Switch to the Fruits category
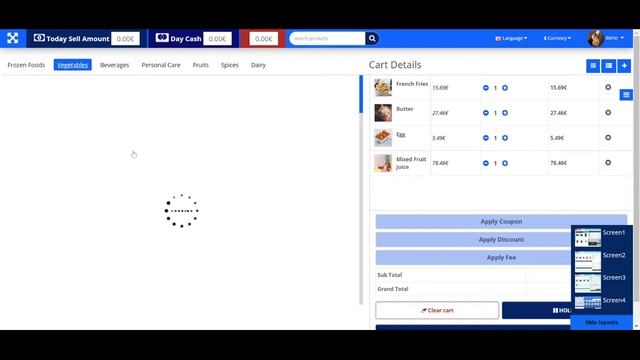 click(200, 65)
